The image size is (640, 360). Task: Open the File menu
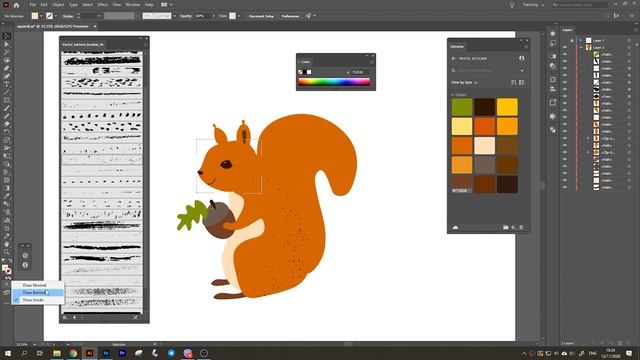[32, 5]
